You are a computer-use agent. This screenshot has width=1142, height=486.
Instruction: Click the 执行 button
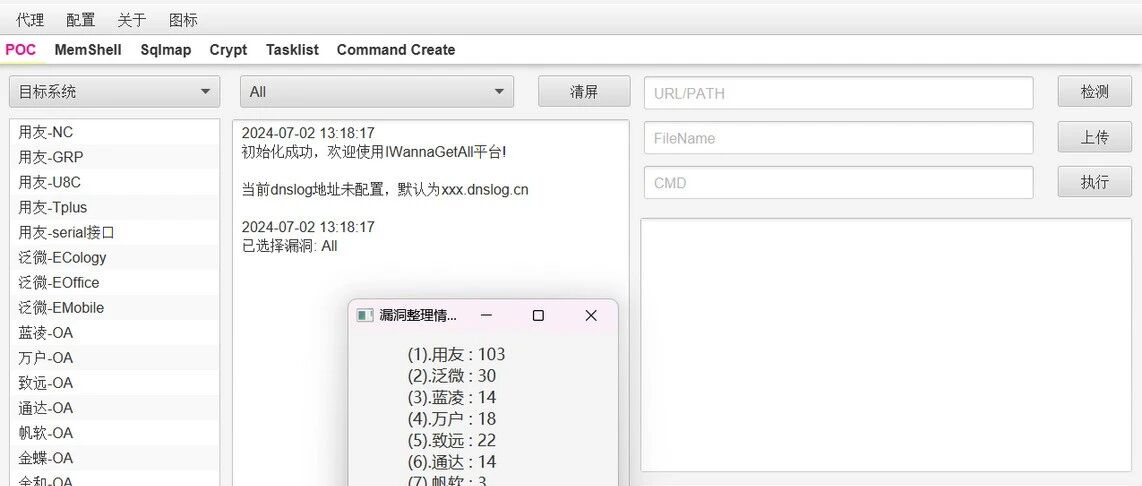pos(1095,181)
